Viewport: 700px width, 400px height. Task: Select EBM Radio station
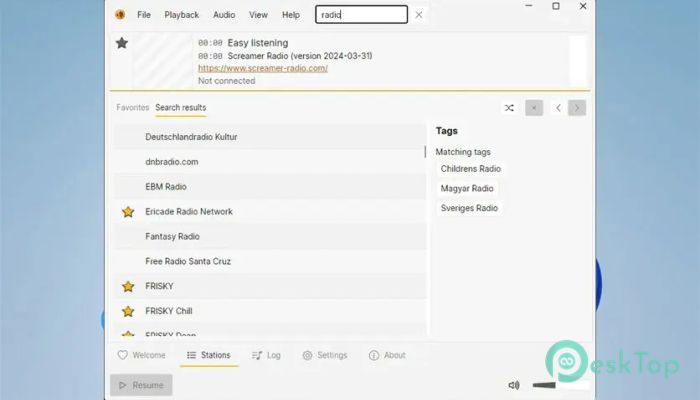[270, 187]
